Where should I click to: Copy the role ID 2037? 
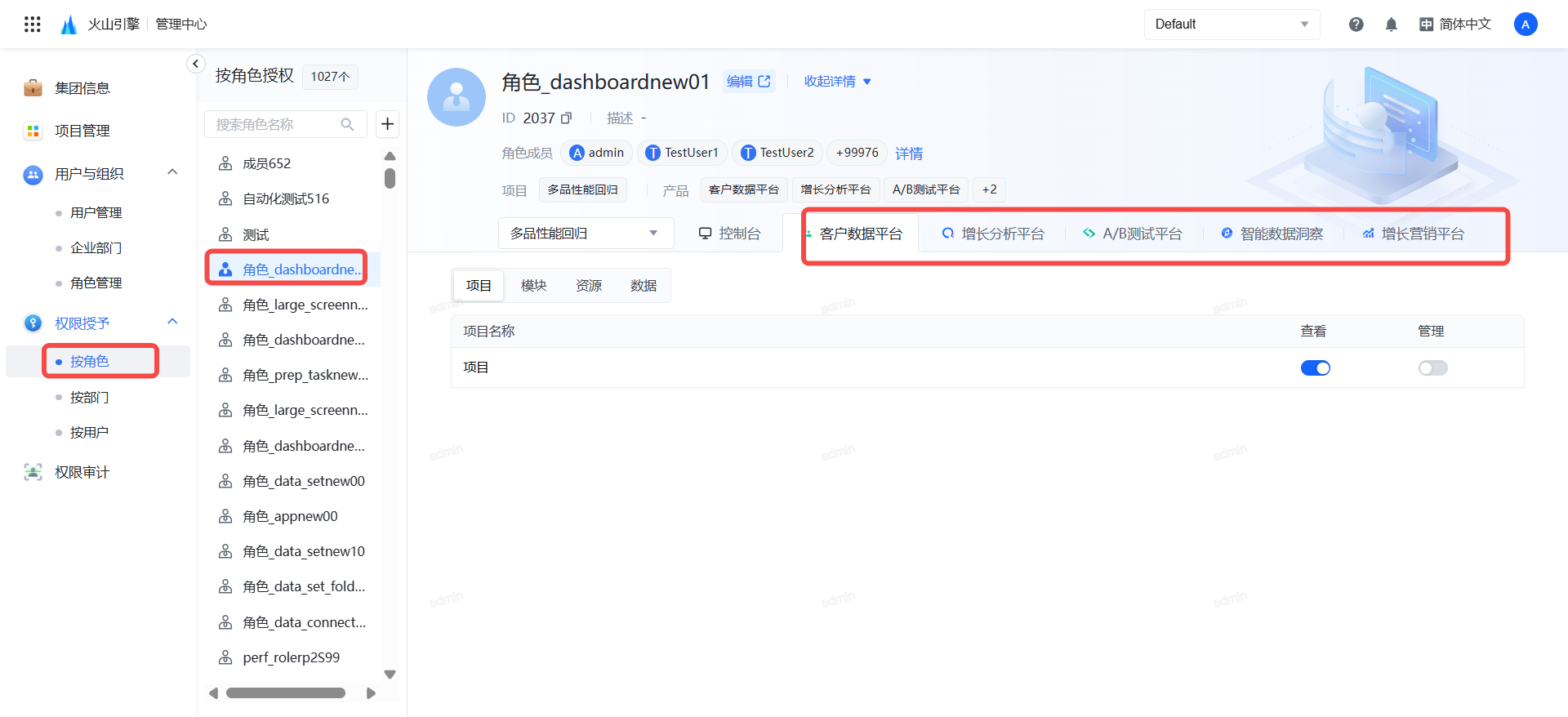click(x=567, y=118)
